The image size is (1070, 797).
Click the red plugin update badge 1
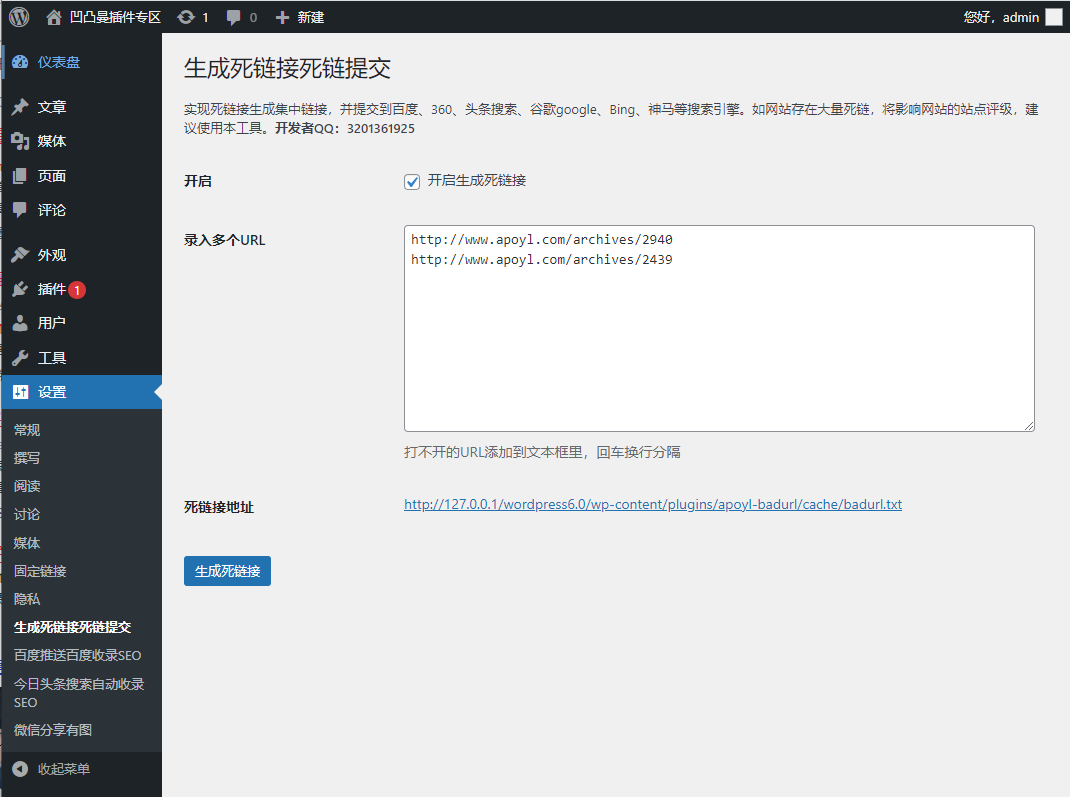coord(77,290)
